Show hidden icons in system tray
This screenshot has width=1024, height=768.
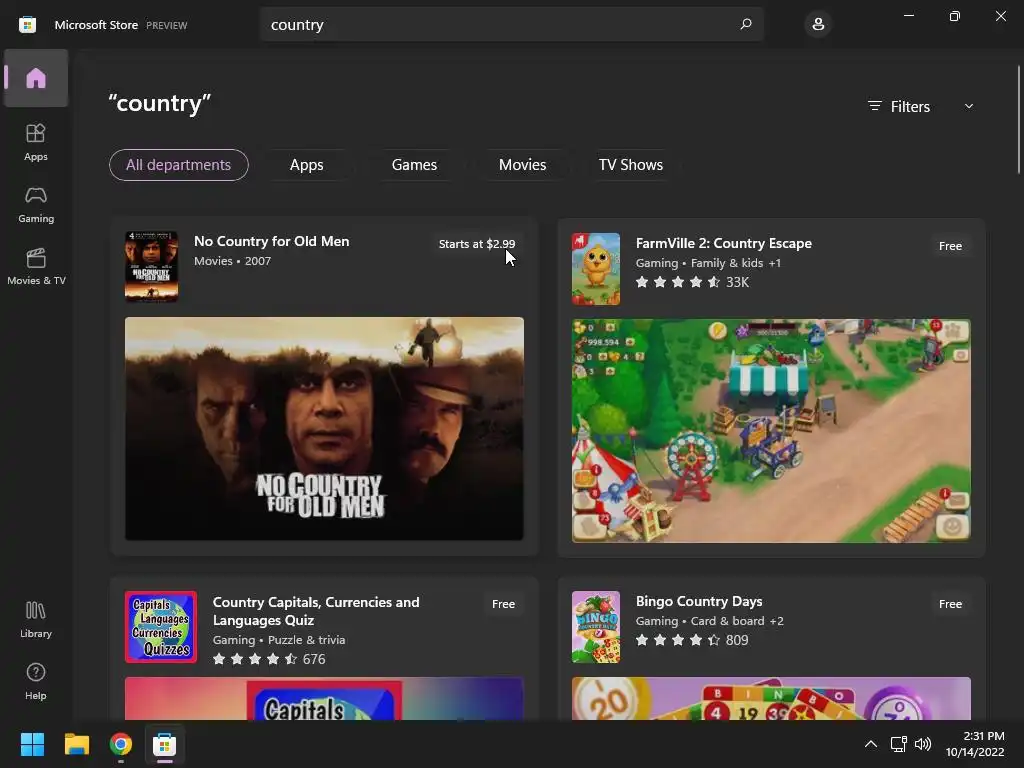(x=871, y=744)
